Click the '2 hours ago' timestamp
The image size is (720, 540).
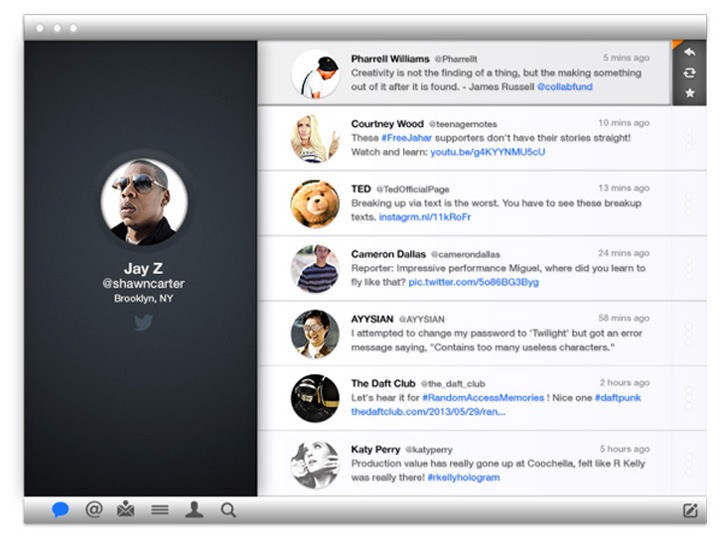[x=624, y=383]
